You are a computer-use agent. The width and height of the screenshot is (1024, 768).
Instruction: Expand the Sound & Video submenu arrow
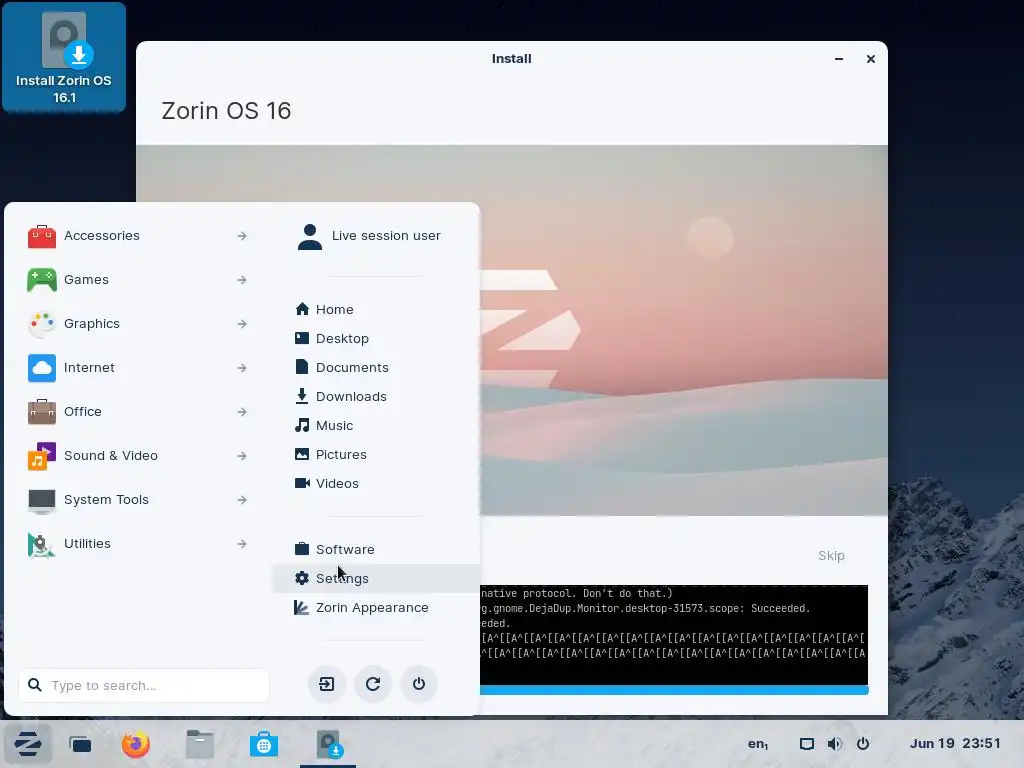242,456
